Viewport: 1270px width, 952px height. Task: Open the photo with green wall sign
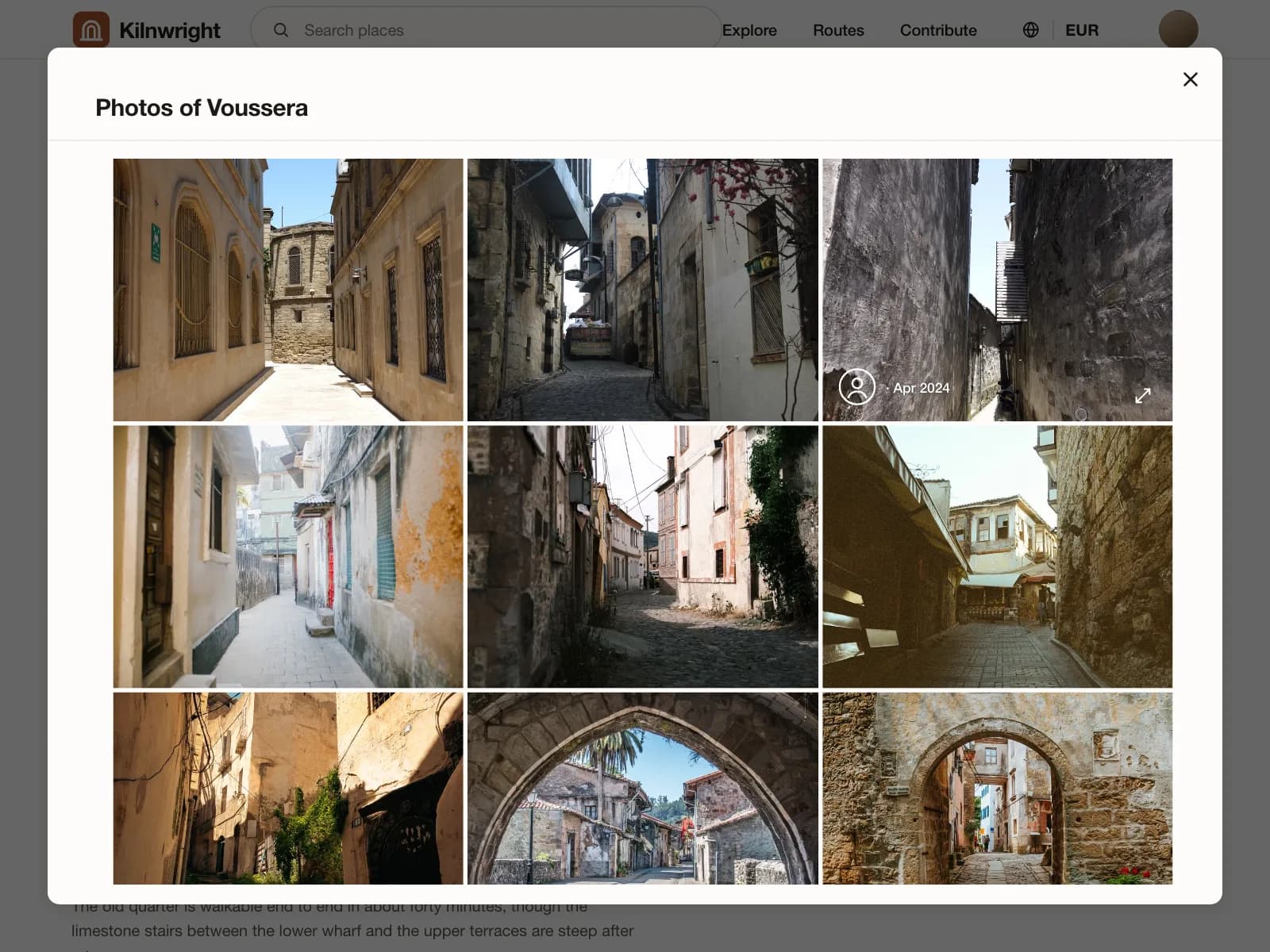click(288, 290)
